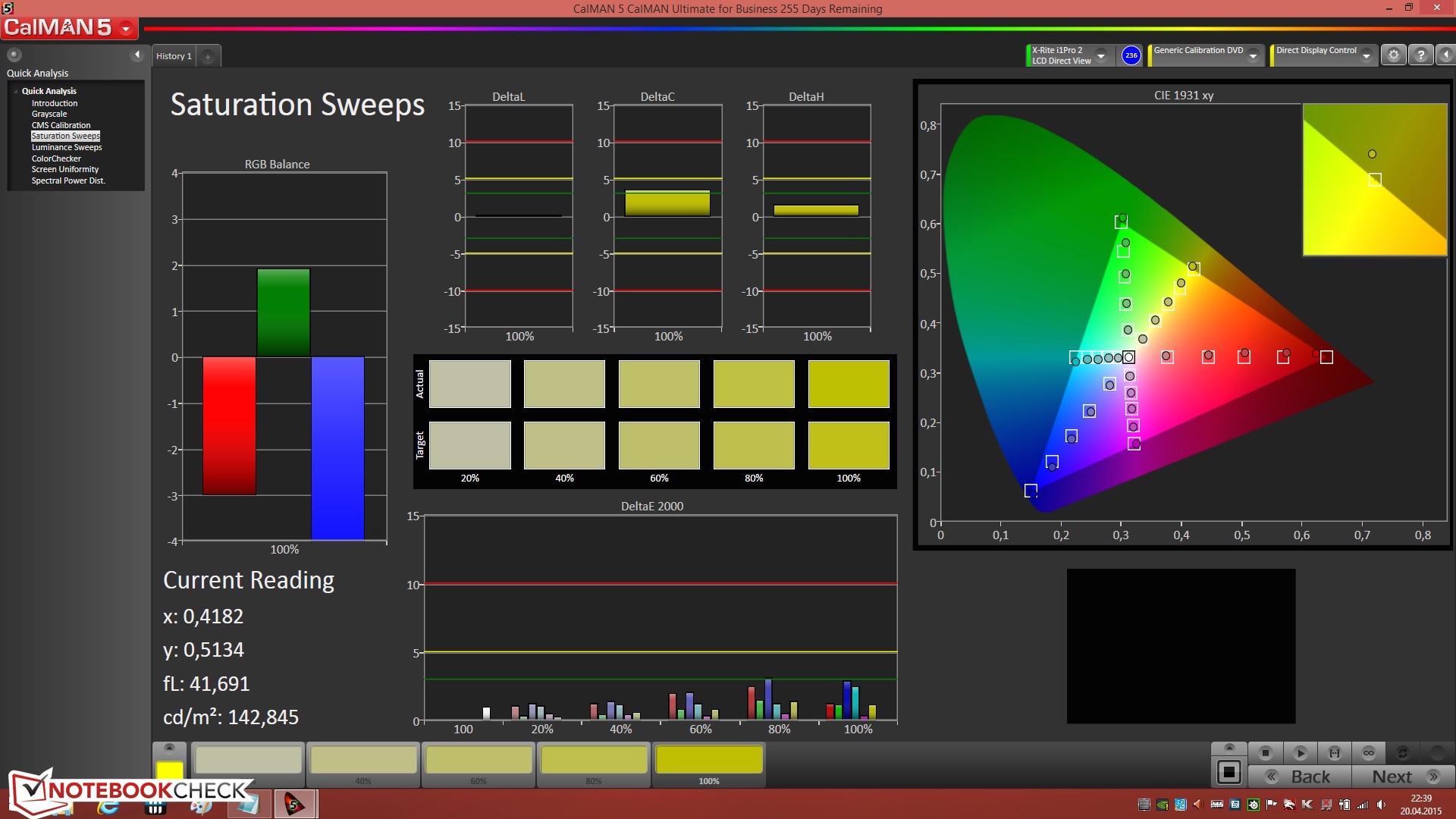The image size is (1456, 819).
Task: Select Luminance Sweeps in workflow list
Action: [x=66, y=147]
